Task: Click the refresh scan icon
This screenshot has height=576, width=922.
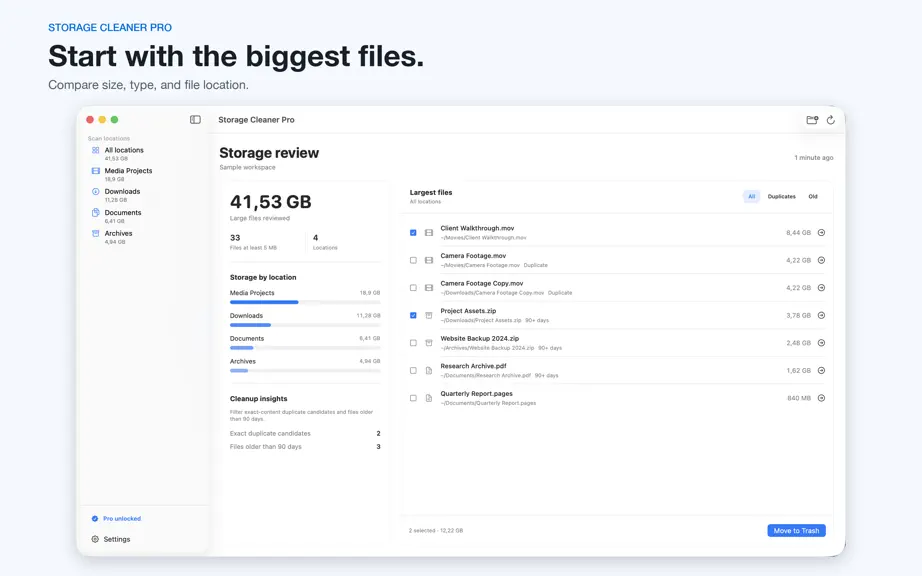Action: (x=831, y=120)
